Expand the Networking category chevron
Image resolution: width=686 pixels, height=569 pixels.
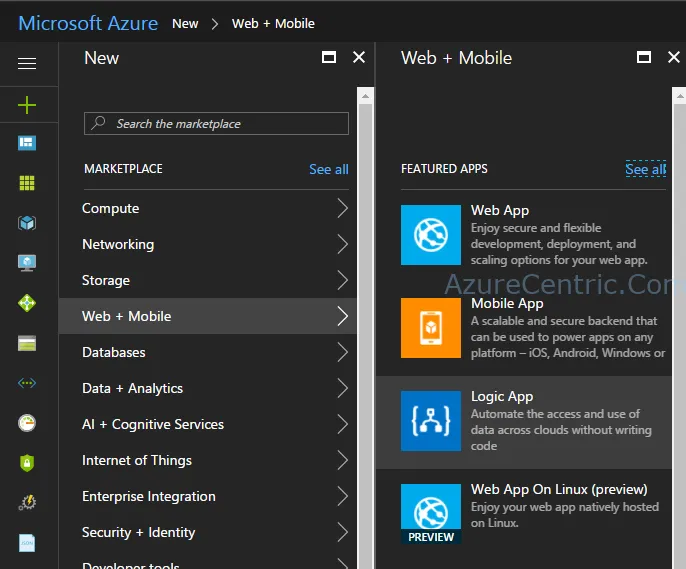coord(343,244)
